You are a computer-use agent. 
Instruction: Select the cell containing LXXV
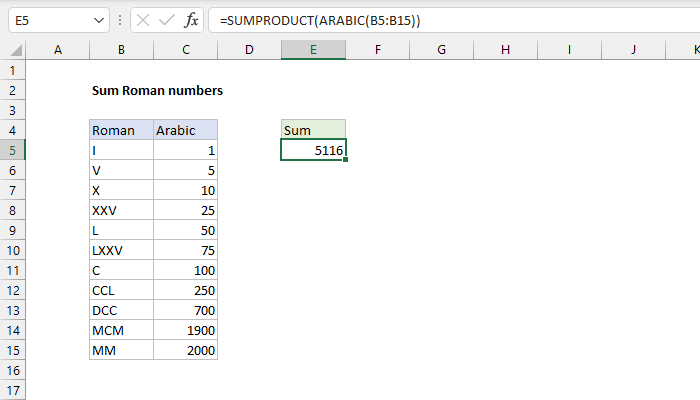(x=121, y=250)
